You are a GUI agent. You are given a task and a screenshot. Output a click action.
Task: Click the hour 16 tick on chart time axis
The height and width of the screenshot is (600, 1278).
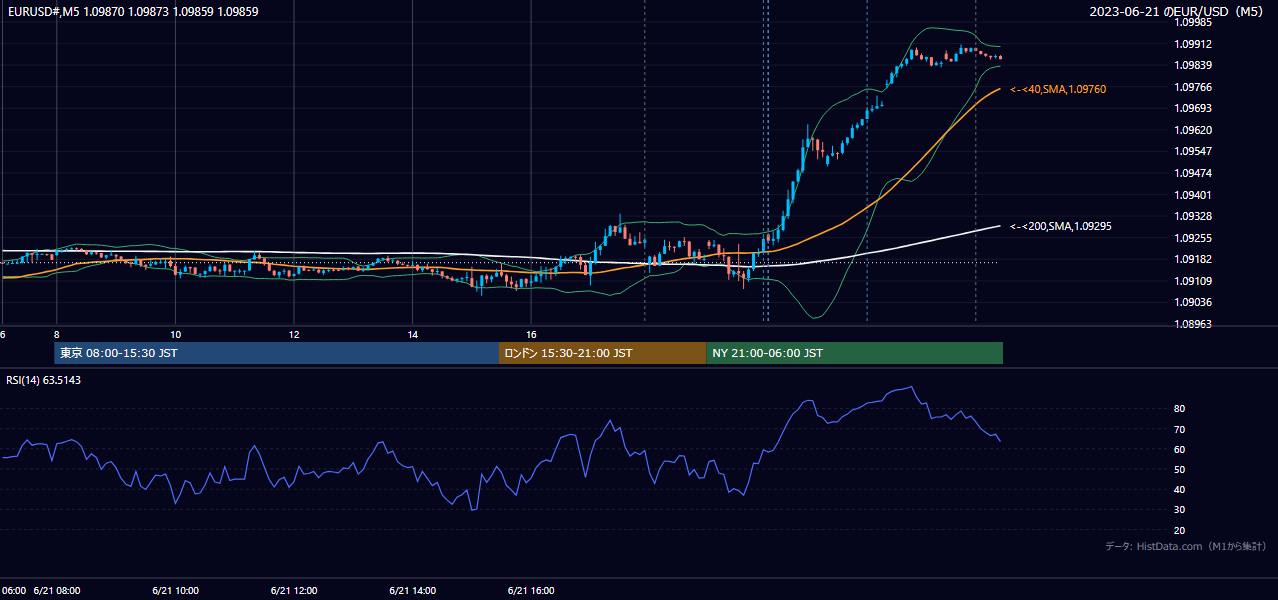tap(532, 334)
